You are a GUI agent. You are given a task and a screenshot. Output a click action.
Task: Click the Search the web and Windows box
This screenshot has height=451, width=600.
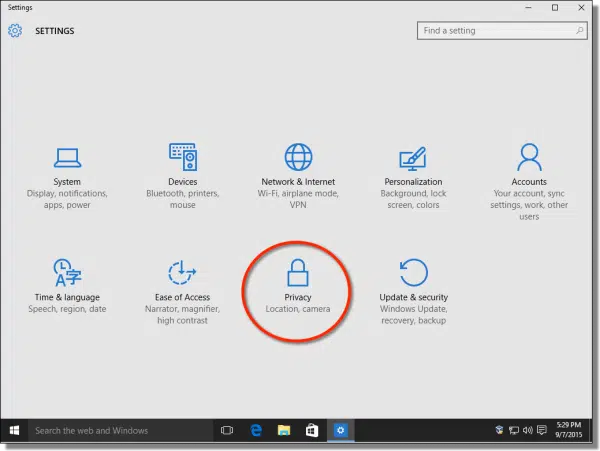120,430
